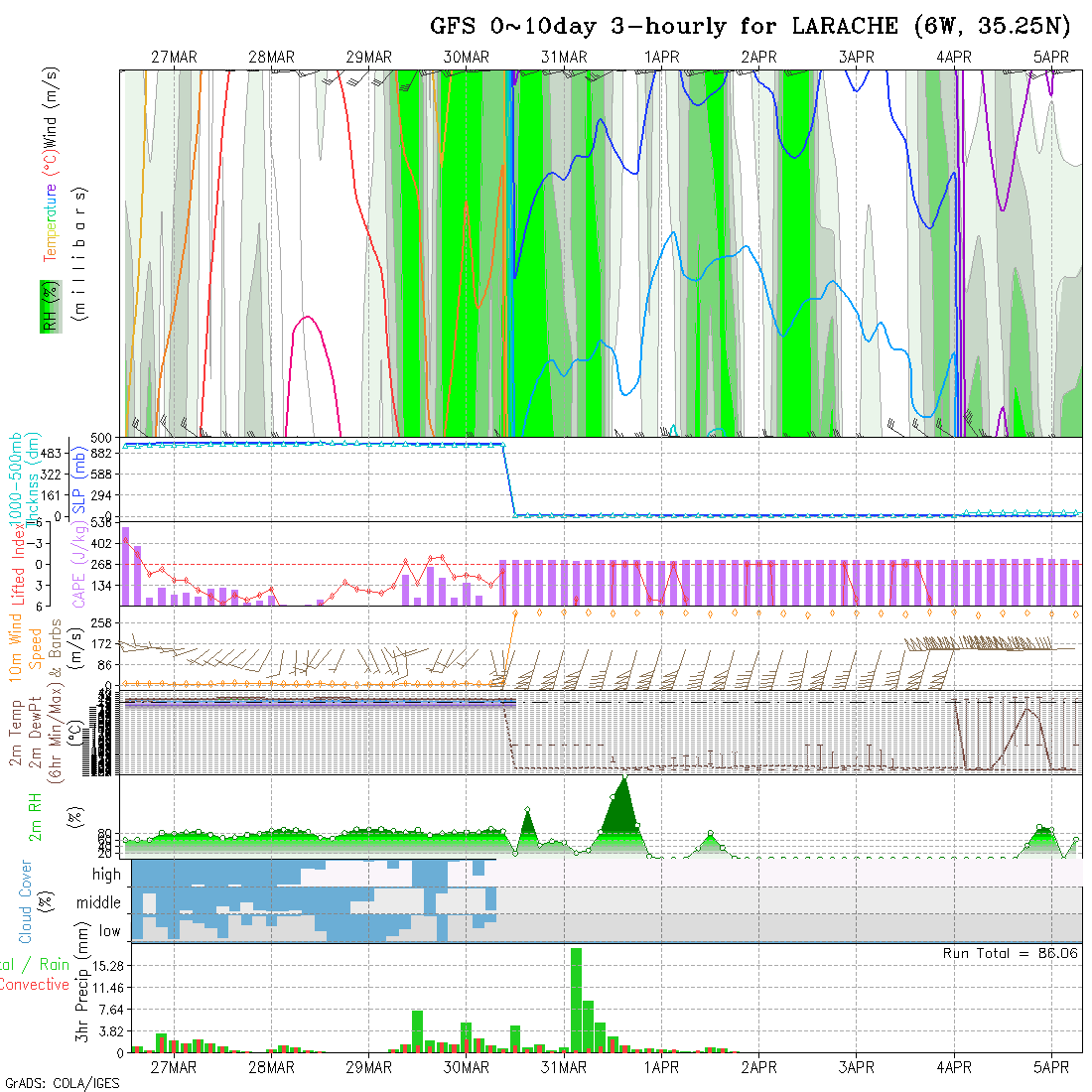Click the chart title for LARACHE
The width and height of the screenshot is (1092, 1092).
click(750, 27)
